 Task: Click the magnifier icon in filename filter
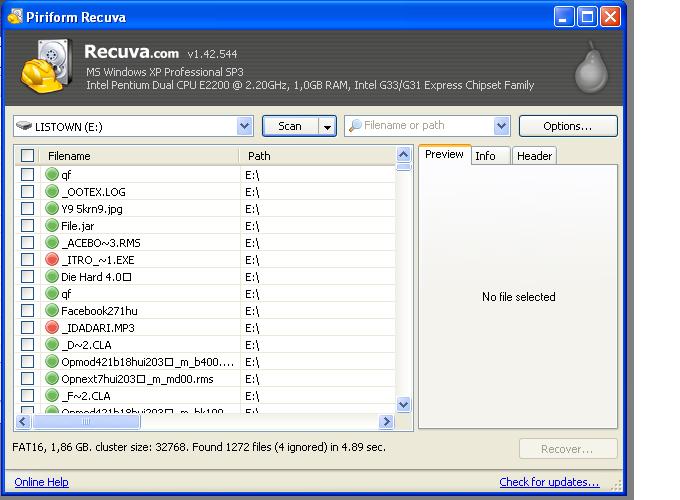(355, 126)
